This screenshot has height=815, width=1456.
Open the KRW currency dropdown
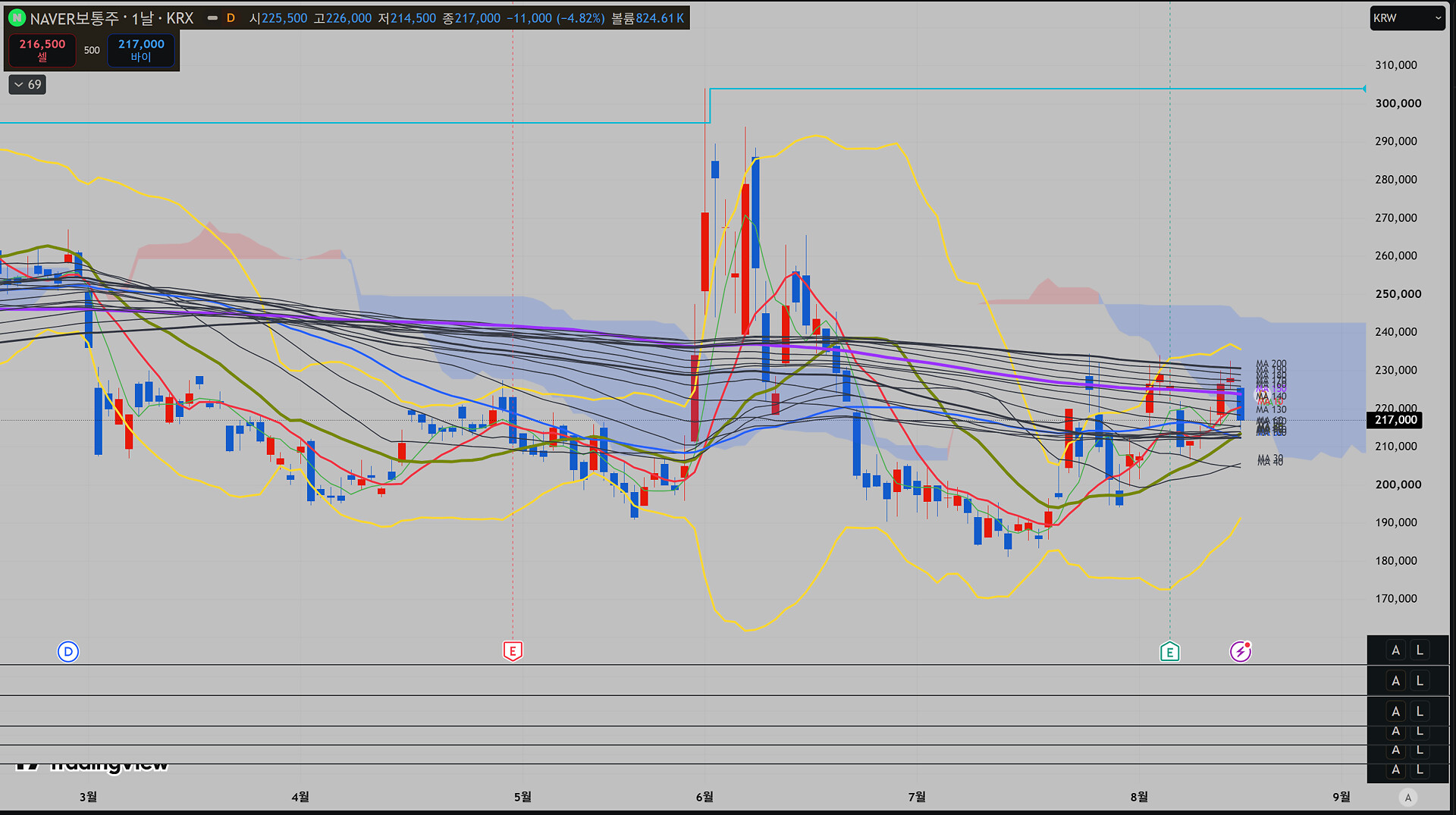pyautogui.click(x=1407, y=18)
